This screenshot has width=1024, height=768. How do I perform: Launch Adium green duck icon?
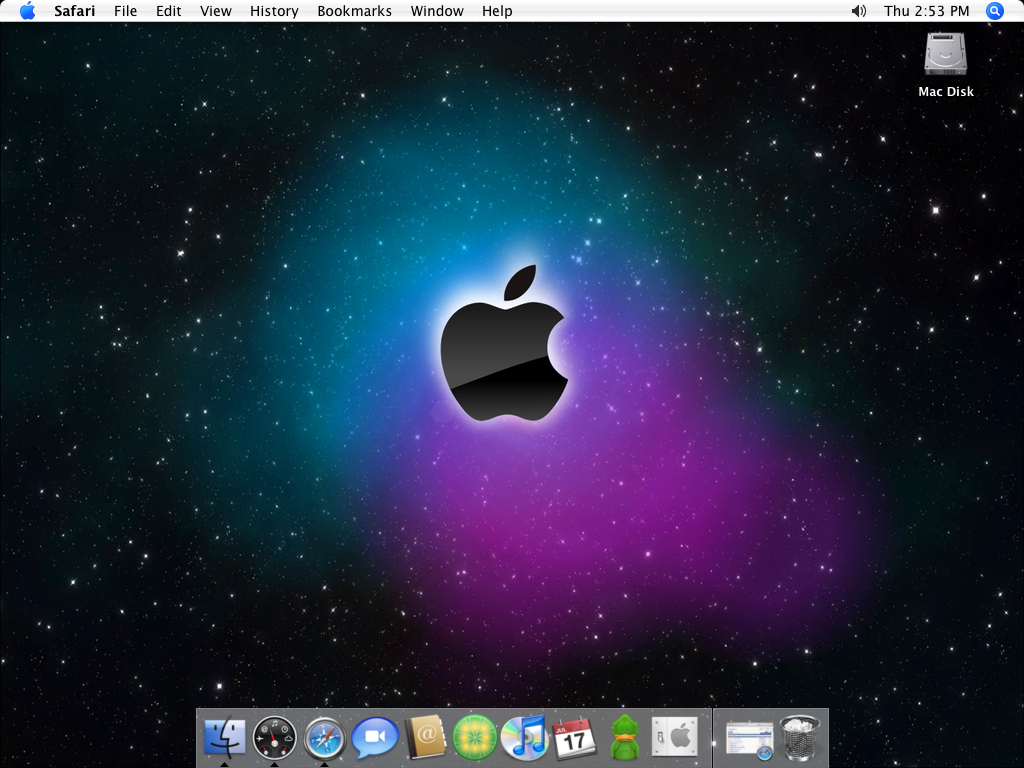pyautogui.click(x=625, y=738)
